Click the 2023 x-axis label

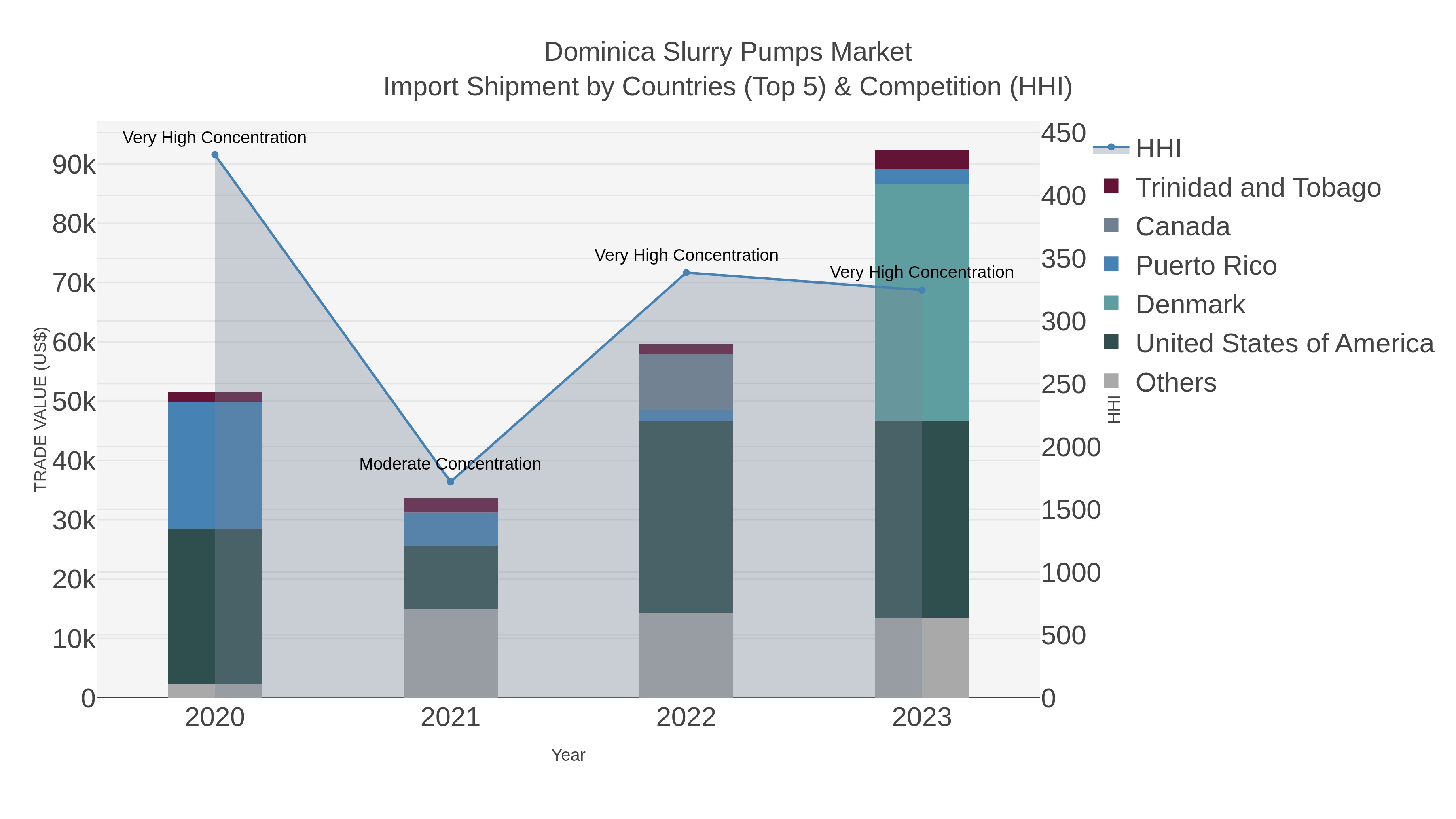click(922, 718)
